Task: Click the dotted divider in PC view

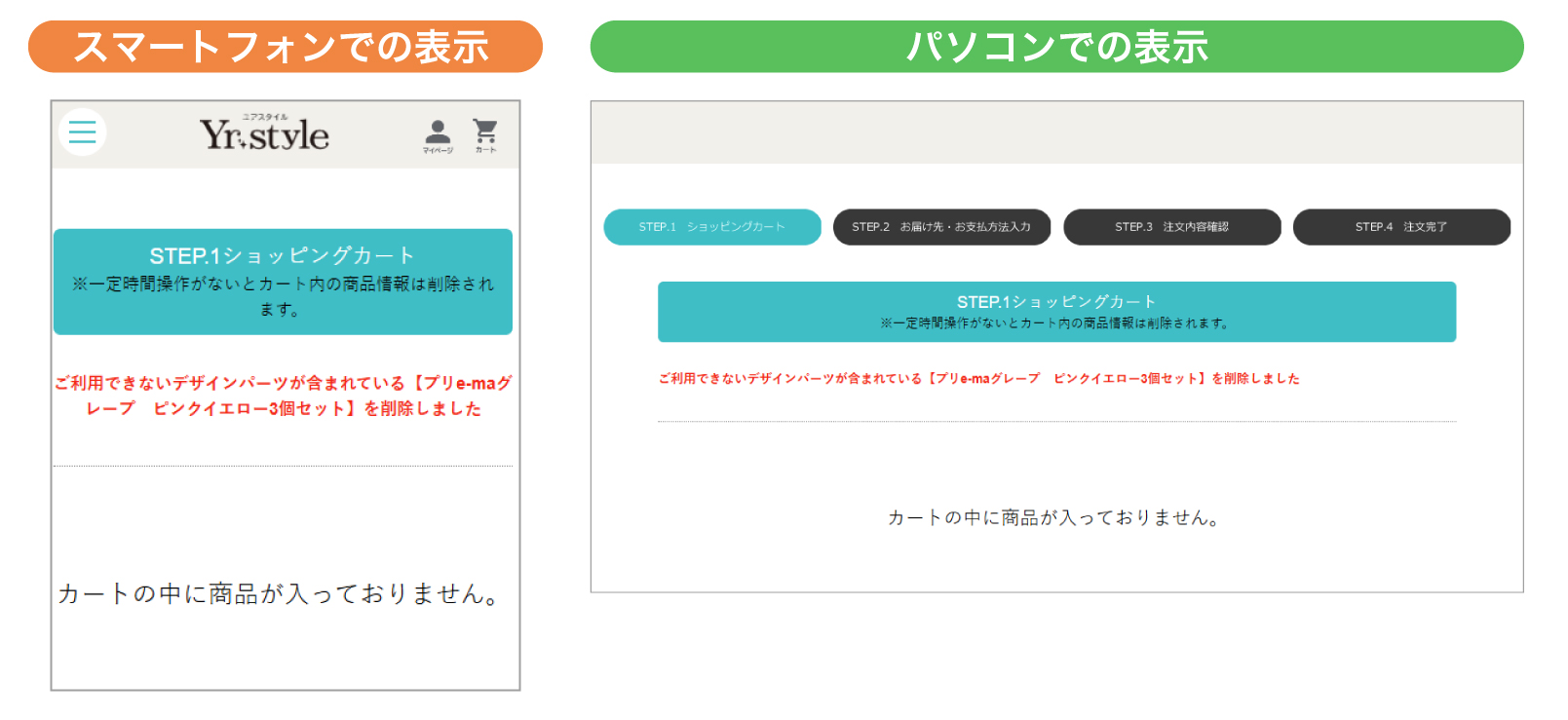Action: 1056,422
